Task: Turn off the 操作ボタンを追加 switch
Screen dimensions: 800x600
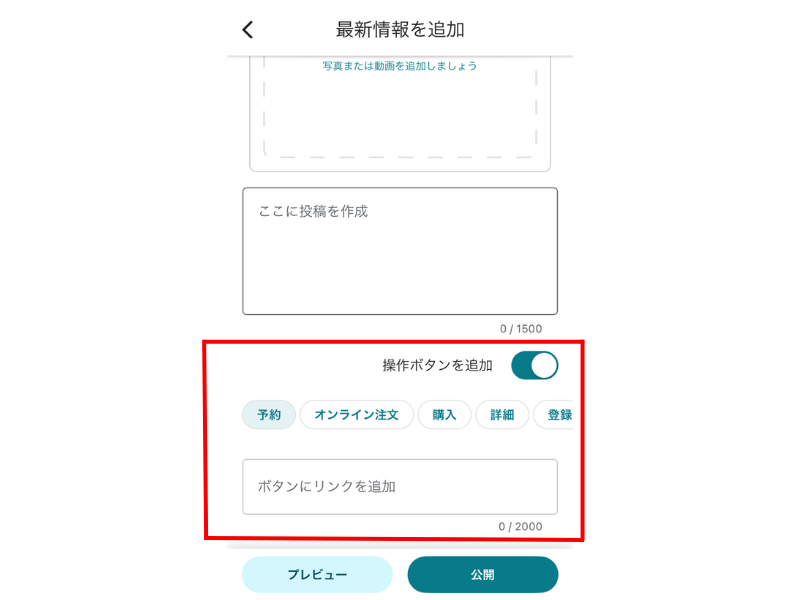Action: 535,365
